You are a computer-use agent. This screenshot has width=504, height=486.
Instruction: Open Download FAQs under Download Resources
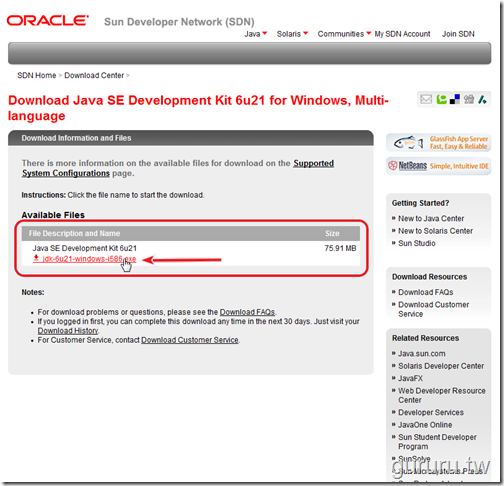(426, 292)
